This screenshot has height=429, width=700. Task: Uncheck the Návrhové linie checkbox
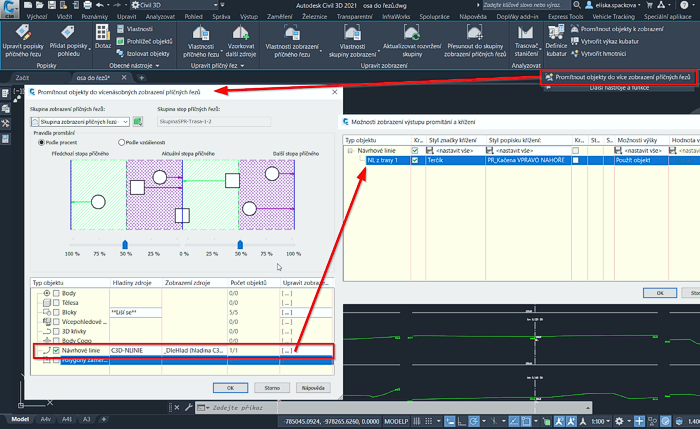click(56, 350)
